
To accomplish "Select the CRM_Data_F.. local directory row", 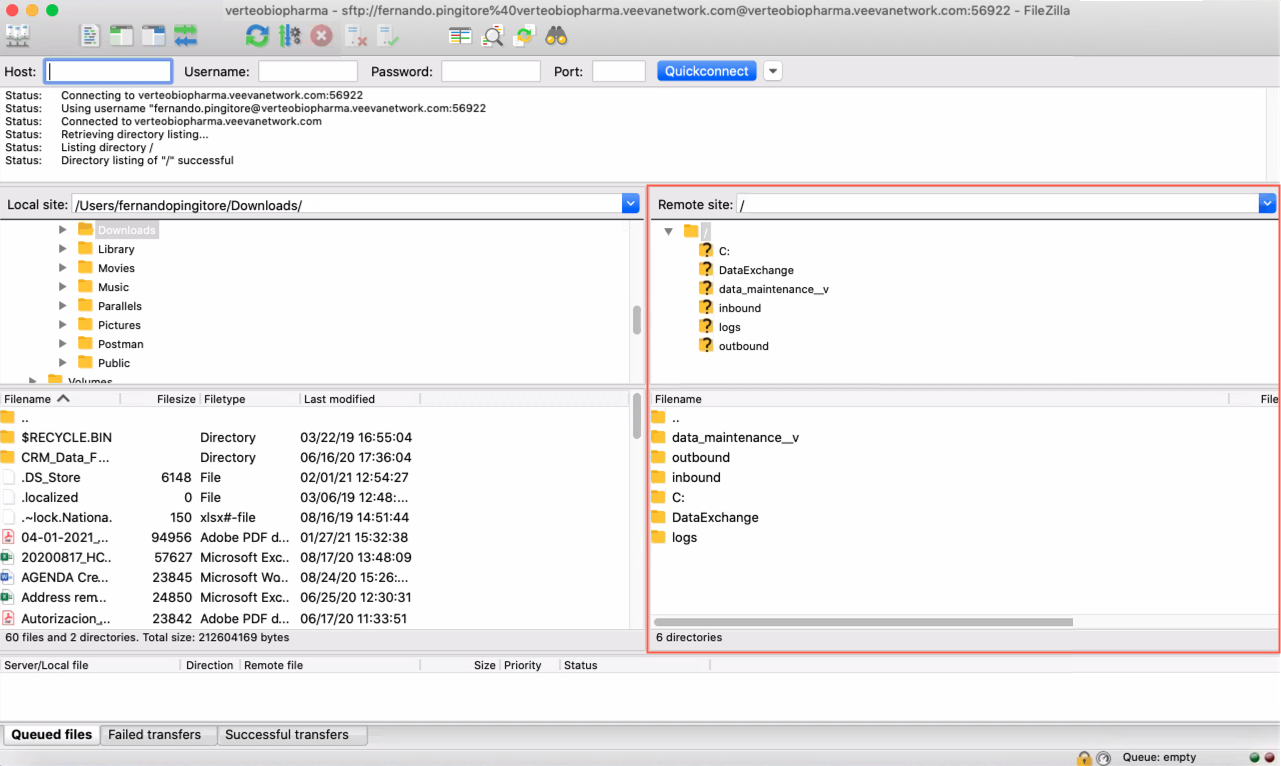I will tap(315, 457).
